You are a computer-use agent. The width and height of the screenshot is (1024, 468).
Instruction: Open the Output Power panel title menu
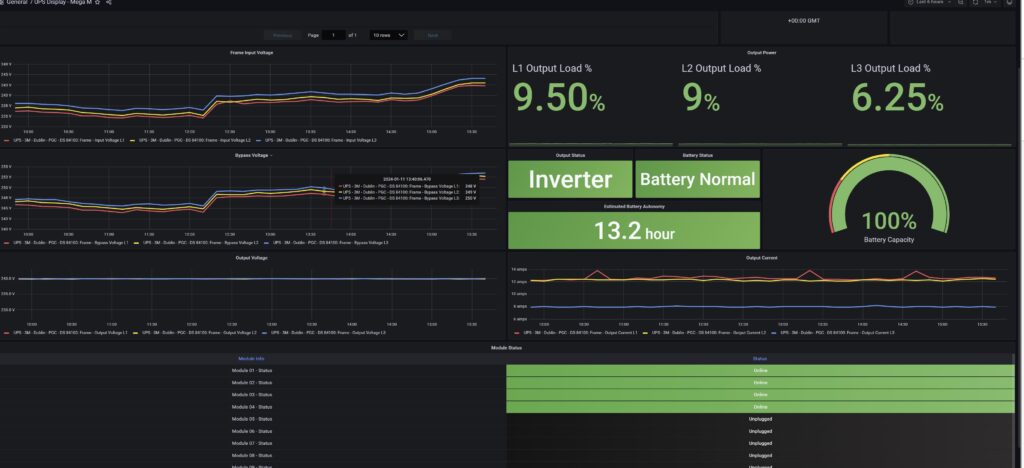pyautogui.click(x=761, y=52)
